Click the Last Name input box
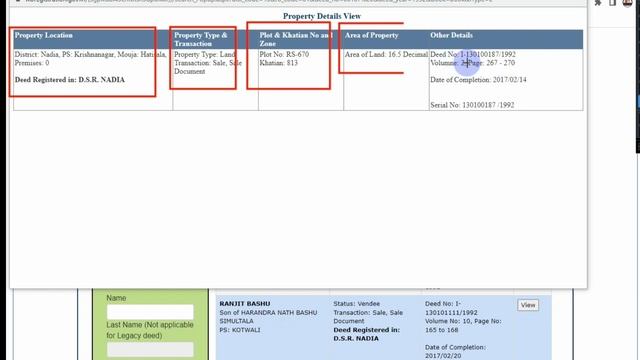The height and width of the screenshot is (360, 640). pyautogui.click(x=150, y=349)
